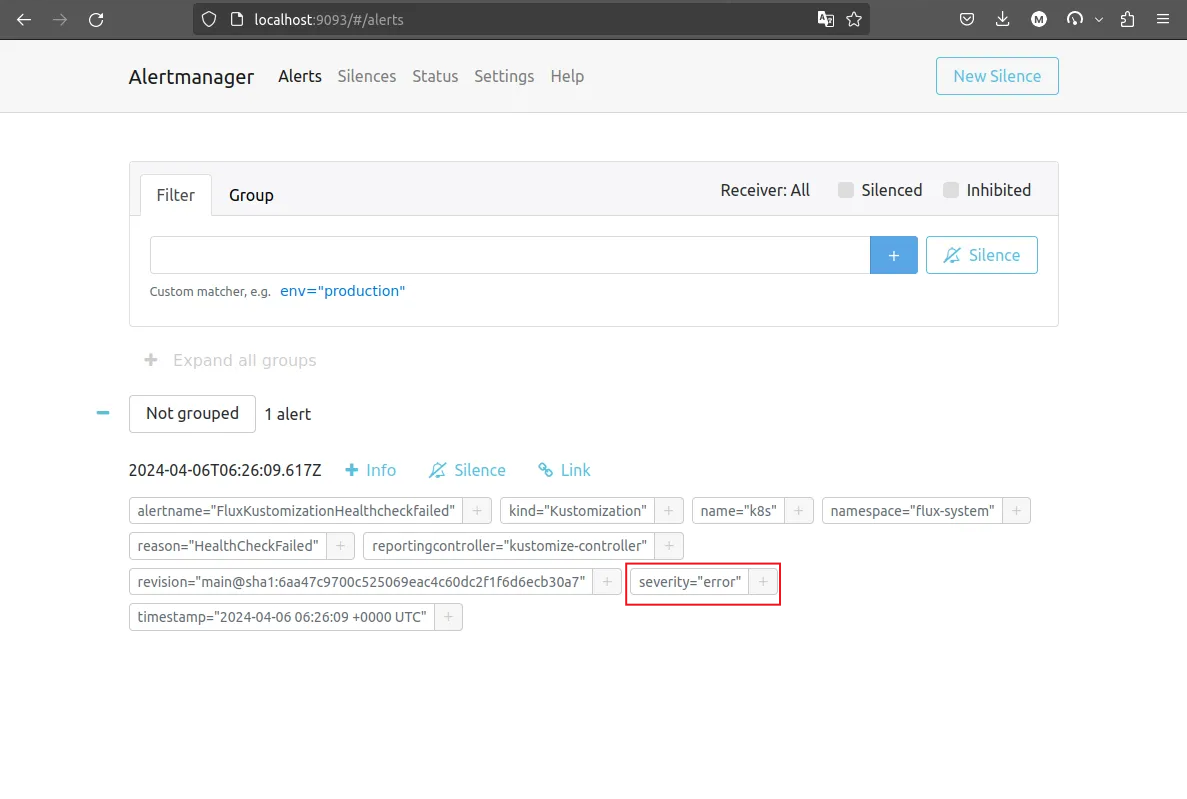Image resolution: width=1187 pixels, height=799 pixels.
Task: Enable the Inhibited checkbox
Action: [951, 190]
